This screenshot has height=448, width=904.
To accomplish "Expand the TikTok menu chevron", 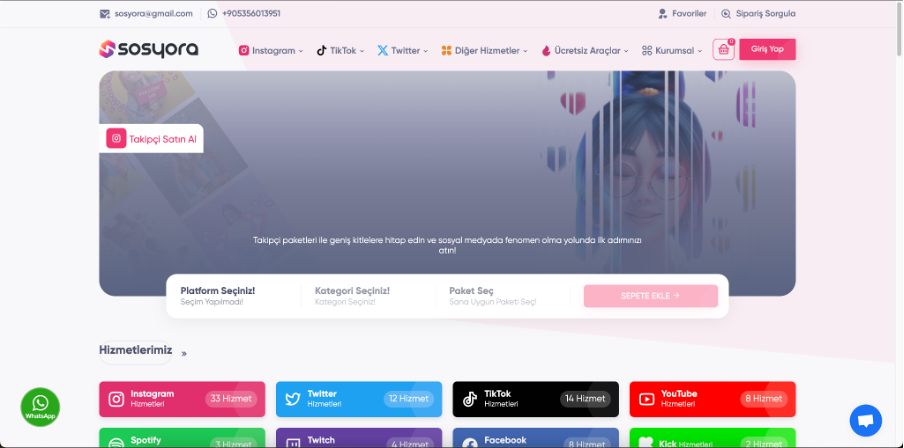I will [x=362, y=51].
